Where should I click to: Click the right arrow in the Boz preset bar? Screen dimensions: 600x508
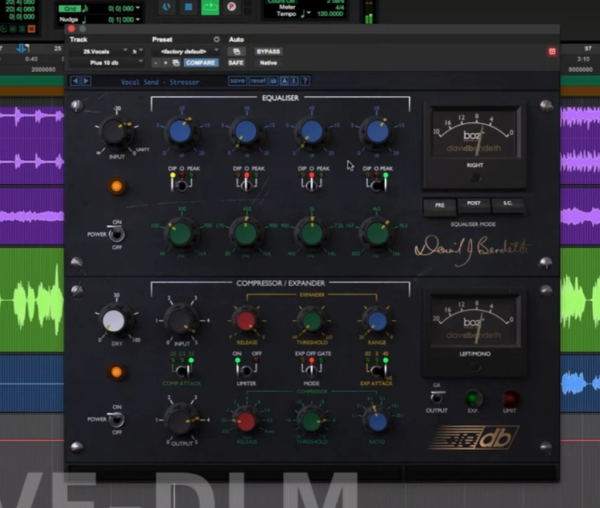pyautogui.click(x=86, y=81)
